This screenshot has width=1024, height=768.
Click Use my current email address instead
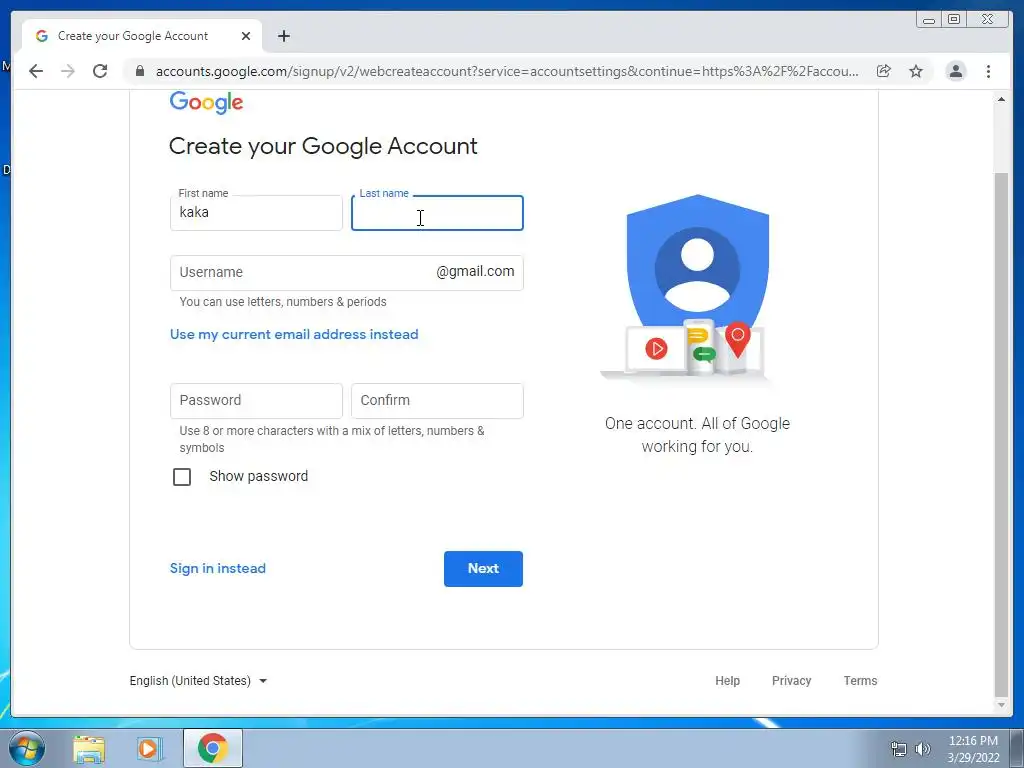click(x=294, y=334)
